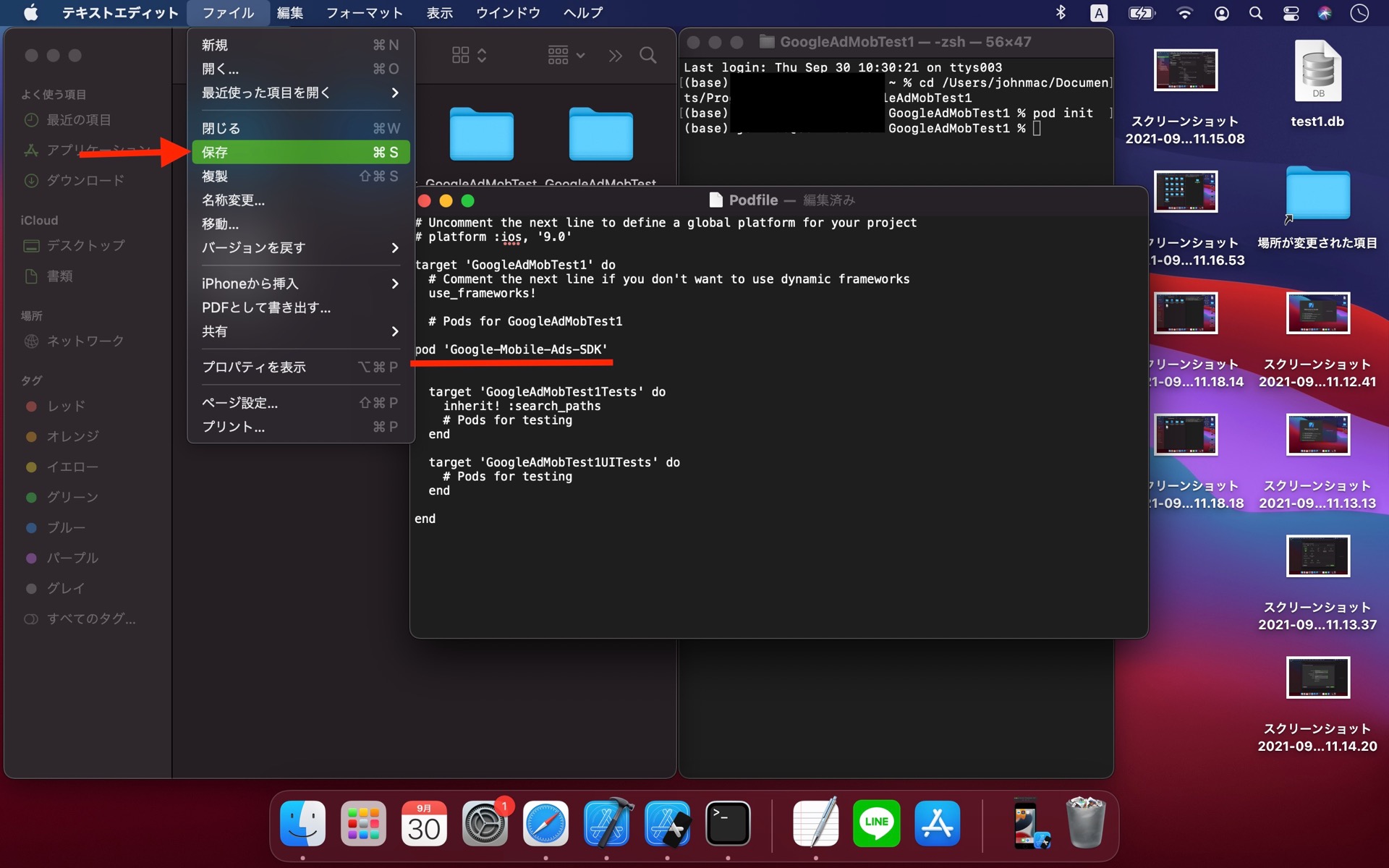The width and height of the screenshot is (1389, 868).
Task: Choose PDFとして書き出す… menu item
Action: [300, 307]
